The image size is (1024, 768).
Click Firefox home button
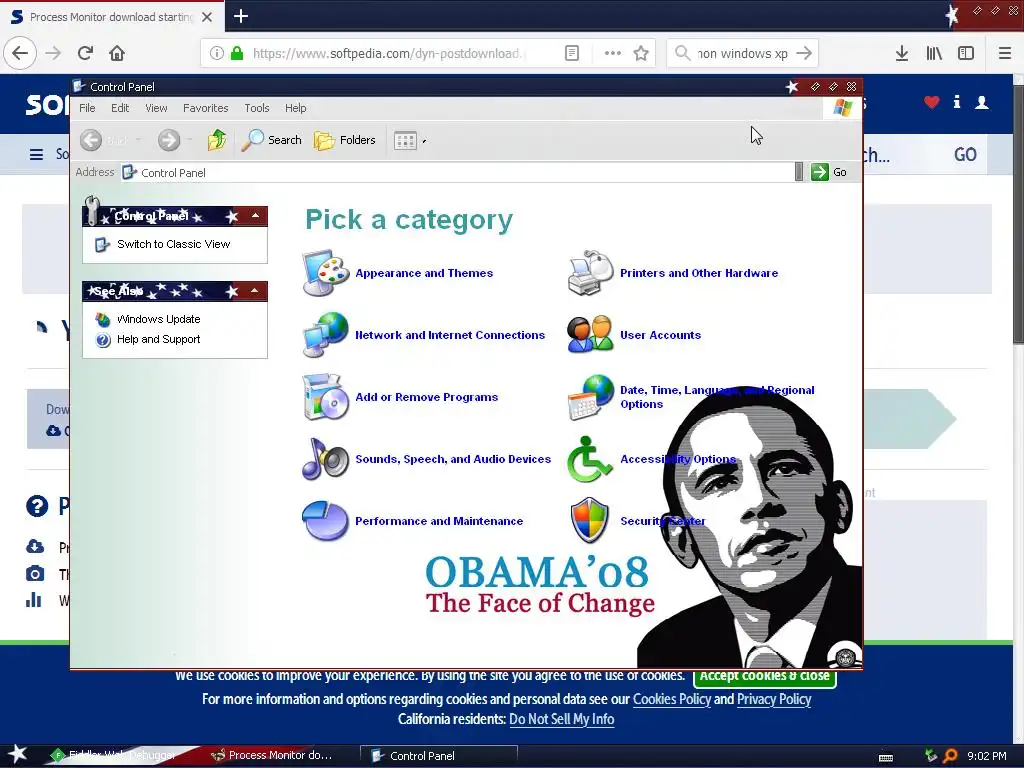pyautogui.click(x=117, y=53)
